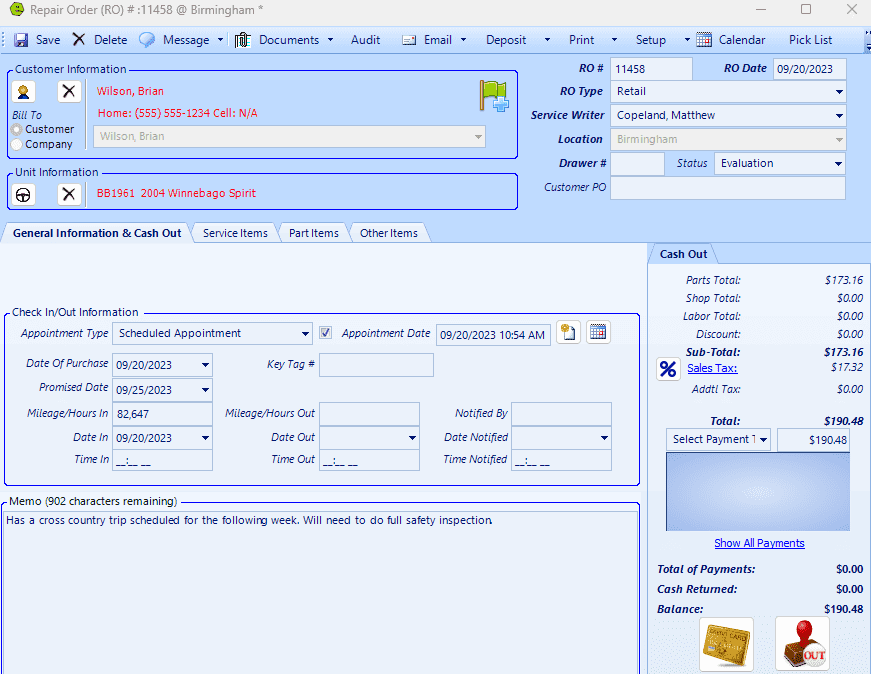This screenshot has width=871, height=674.
Task: Click the RO Date field
Action: [809, 69]
